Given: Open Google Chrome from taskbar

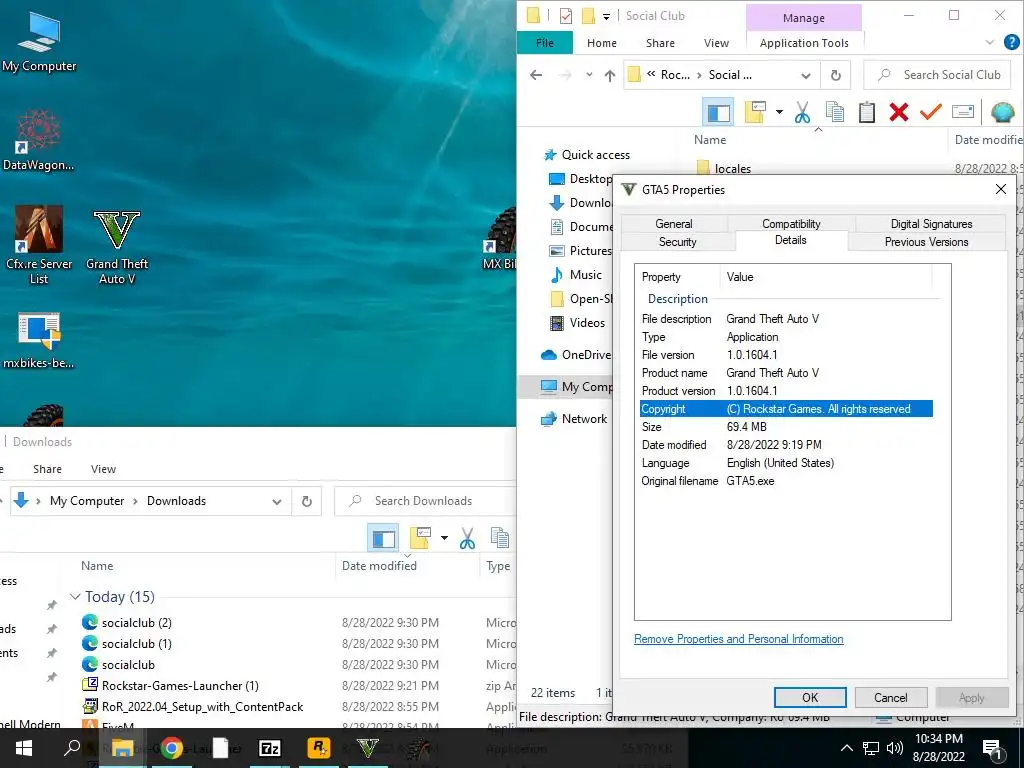Looking at the screenshot, I should 172,748.
